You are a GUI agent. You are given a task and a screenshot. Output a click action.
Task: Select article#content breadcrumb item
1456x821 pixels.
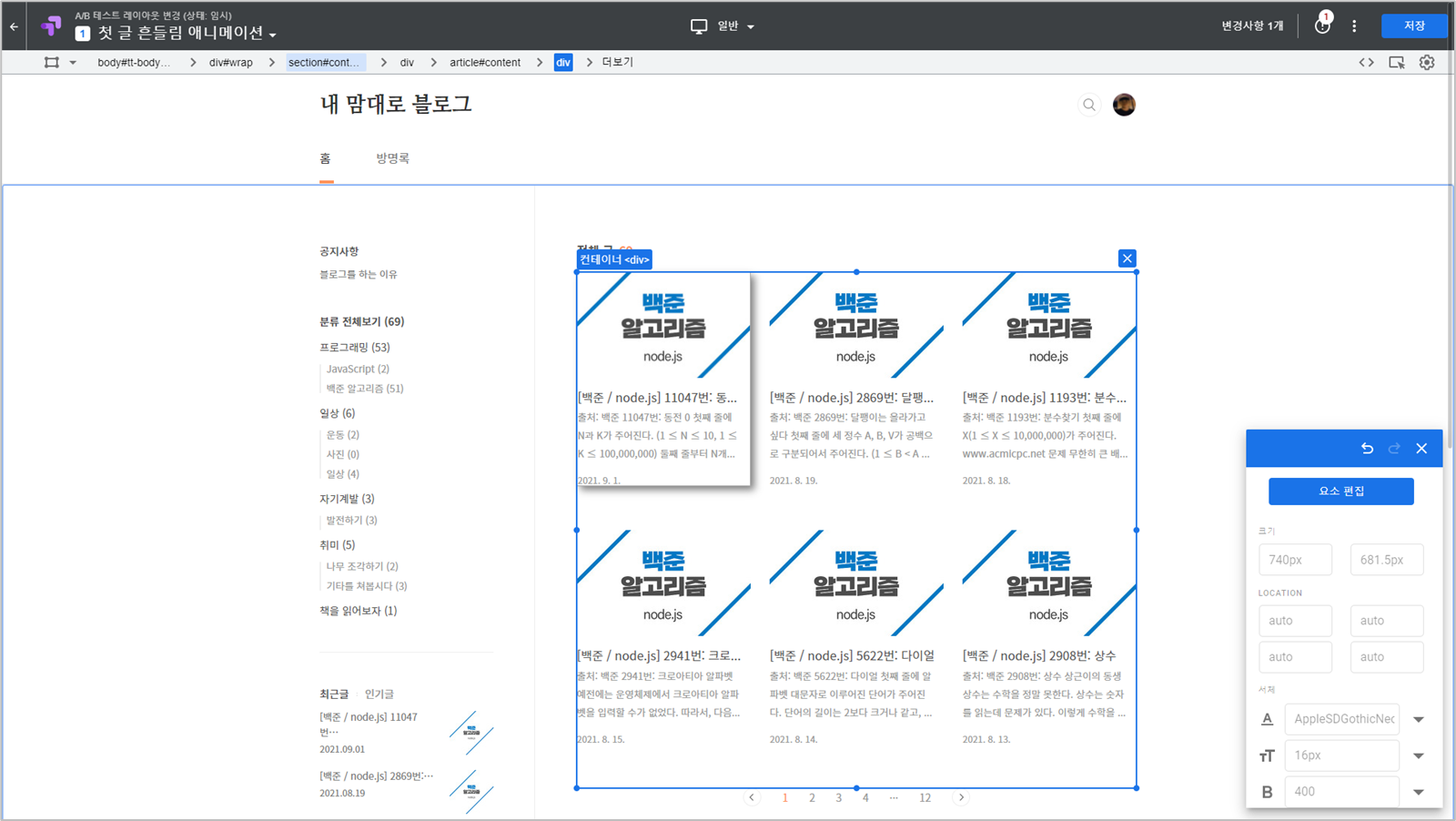485,62
